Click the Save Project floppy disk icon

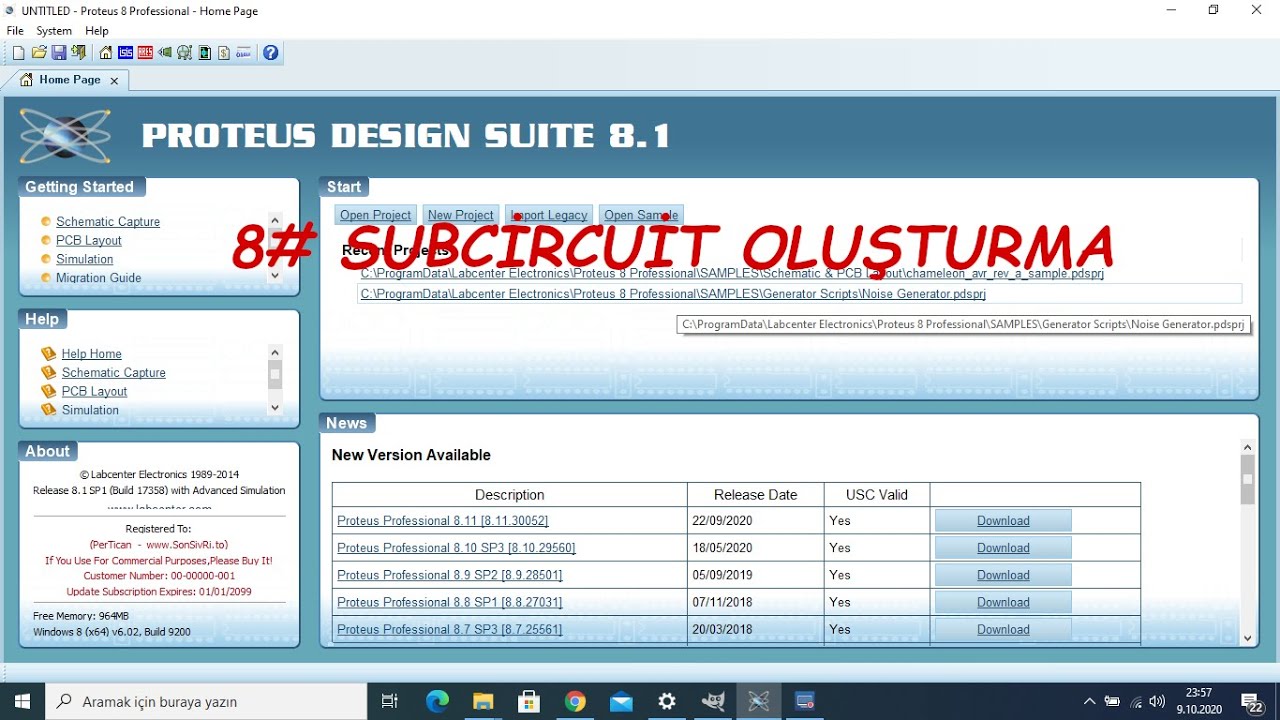[x=59, y=53]
